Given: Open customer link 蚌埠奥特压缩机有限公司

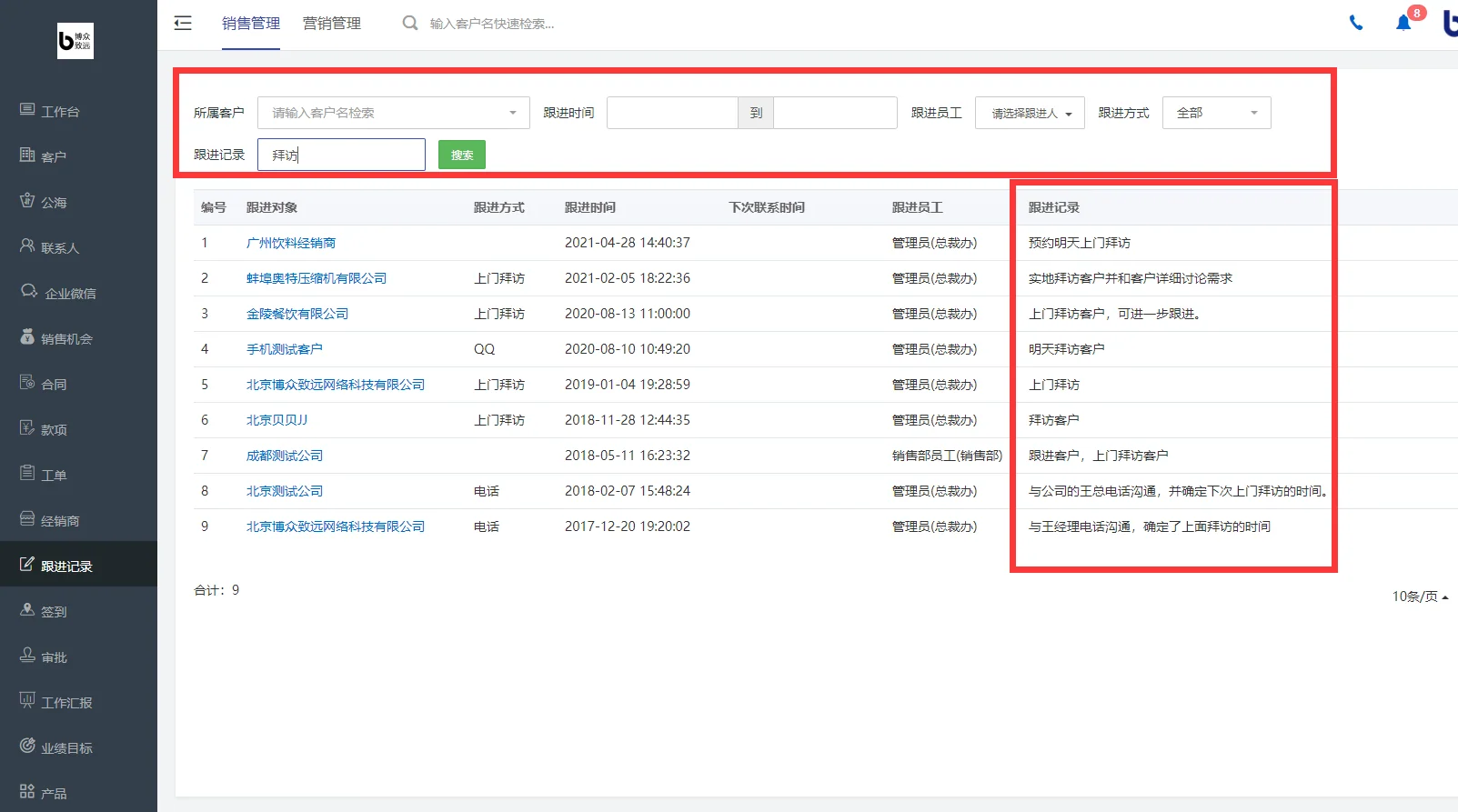Looking at the screenshot, I should (x=317, y=278).
